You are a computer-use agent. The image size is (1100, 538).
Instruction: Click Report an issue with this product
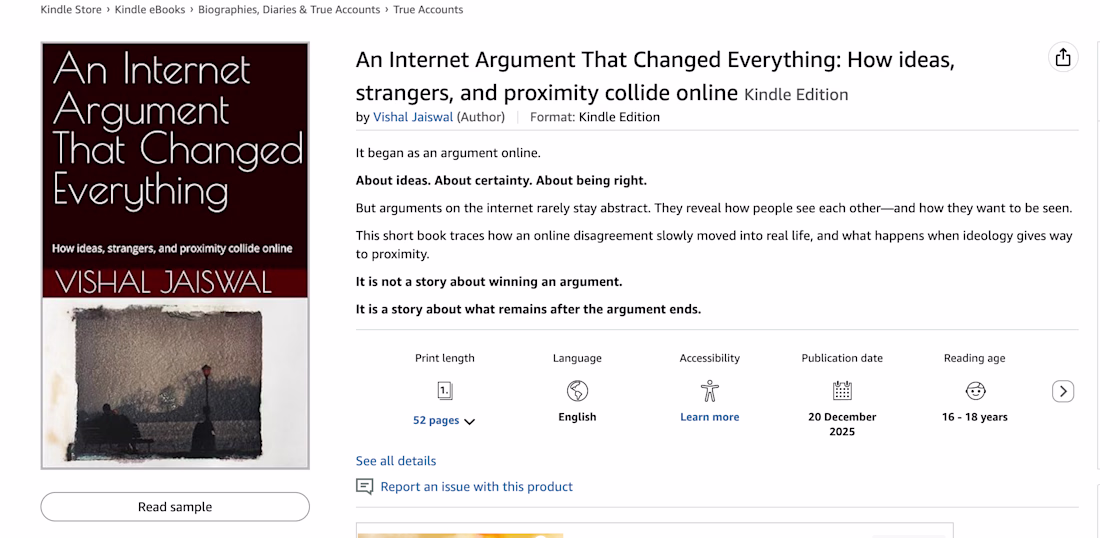tap(477, 487)
